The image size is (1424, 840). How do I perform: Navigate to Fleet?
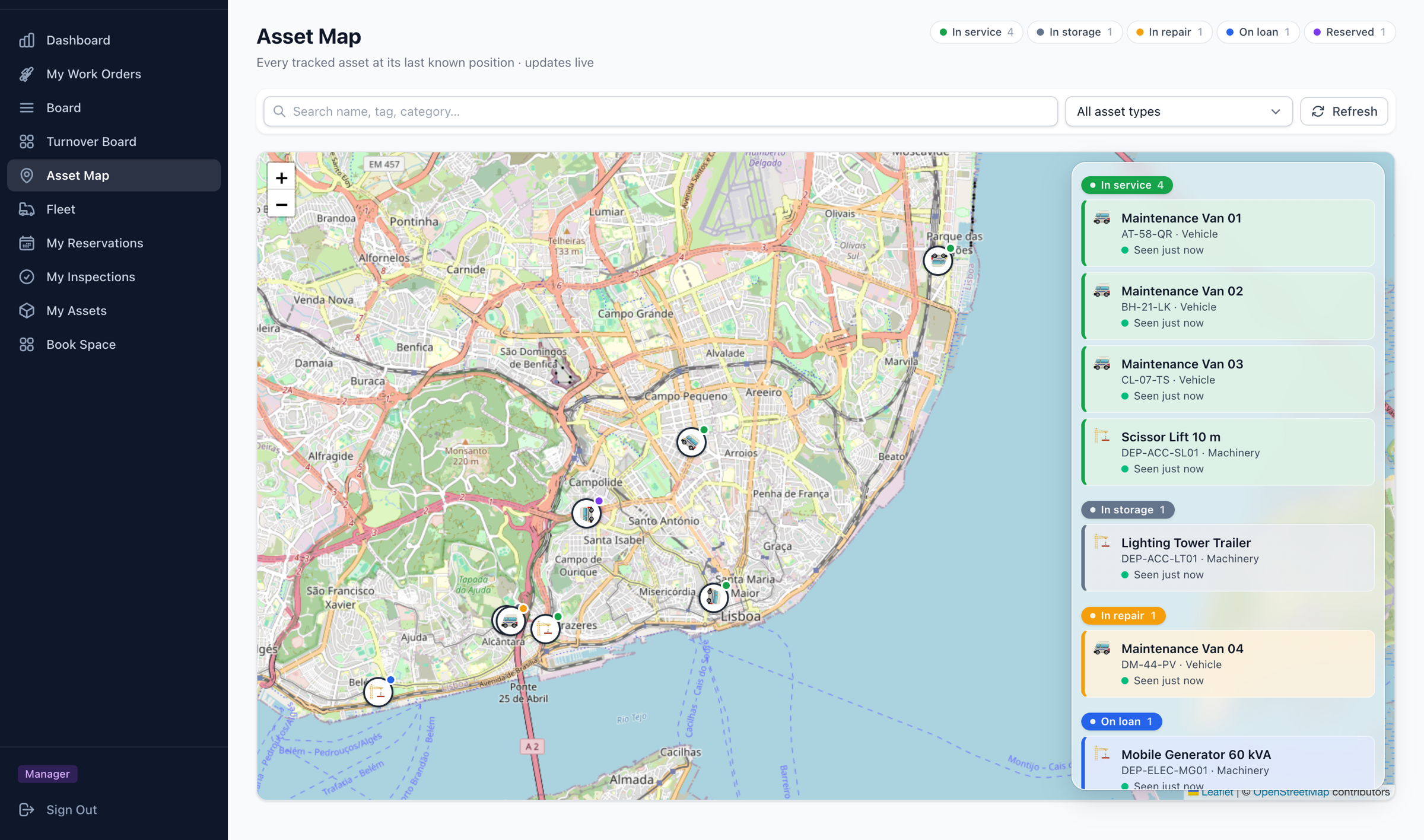pyautogui.click(x=114, y=209)
